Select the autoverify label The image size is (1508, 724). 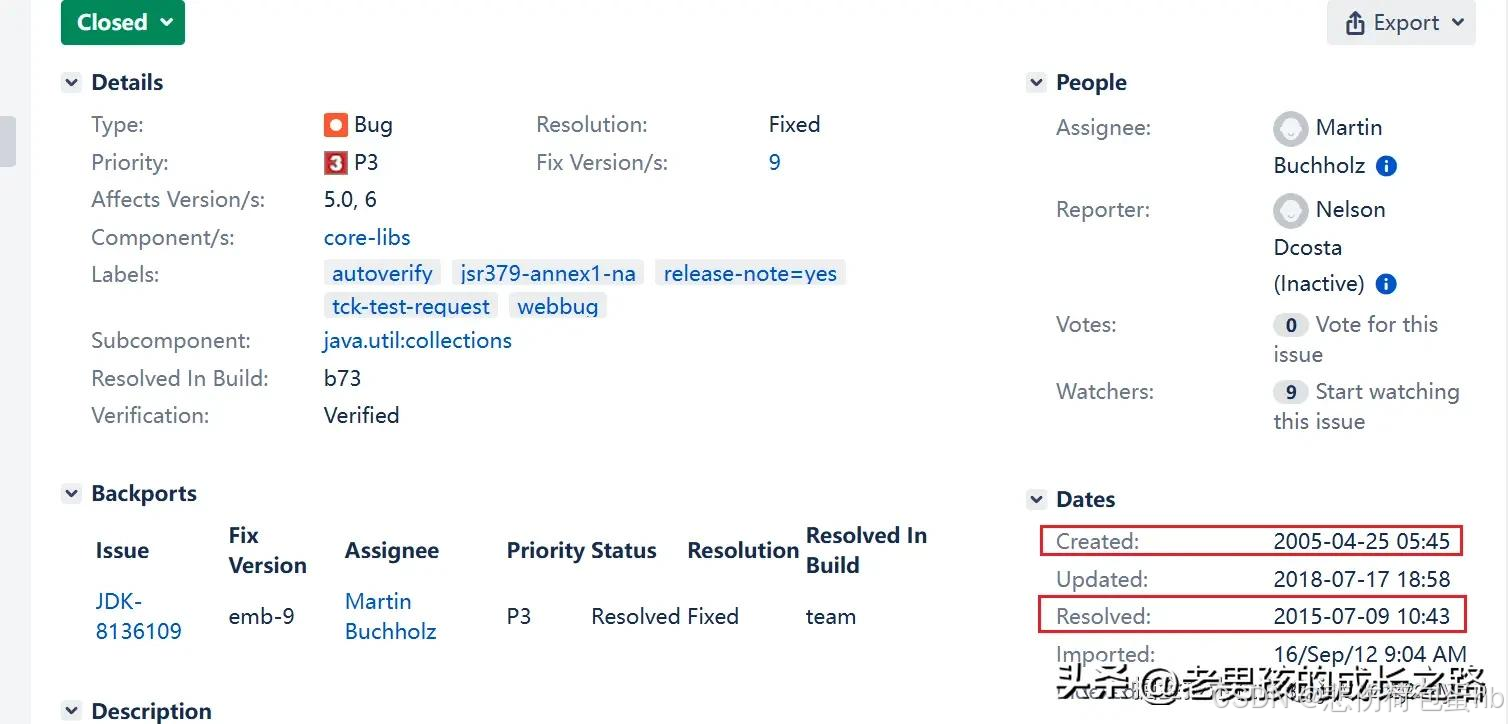pyautogui.click(x=382, y=272)
